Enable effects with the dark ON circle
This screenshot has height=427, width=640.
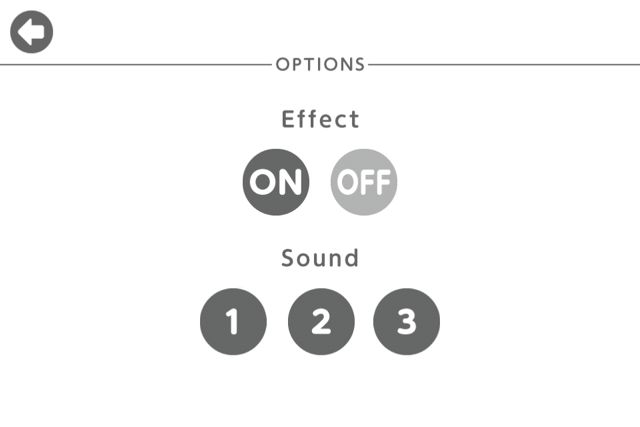click(276, 182)
